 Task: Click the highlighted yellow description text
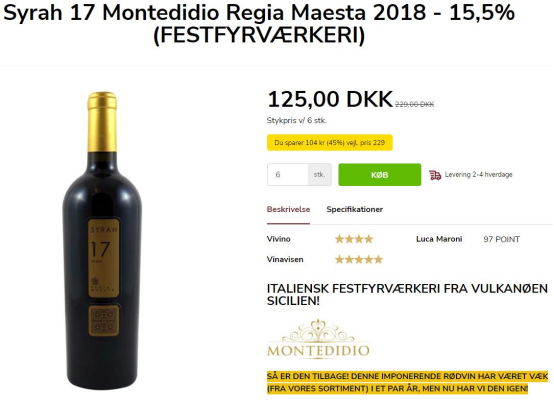407,382
